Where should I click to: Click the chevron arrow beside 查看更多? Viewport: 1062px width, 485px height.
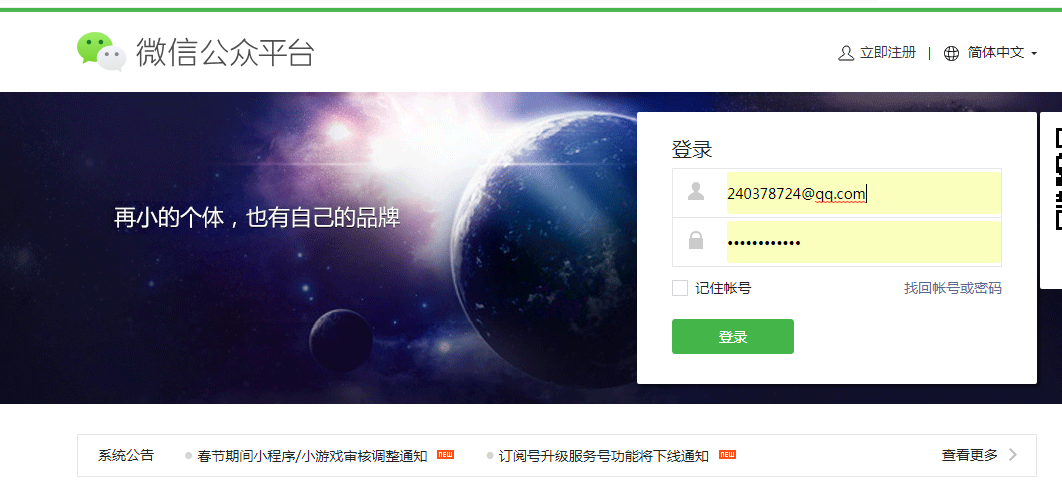click(x=1013, y=455)
